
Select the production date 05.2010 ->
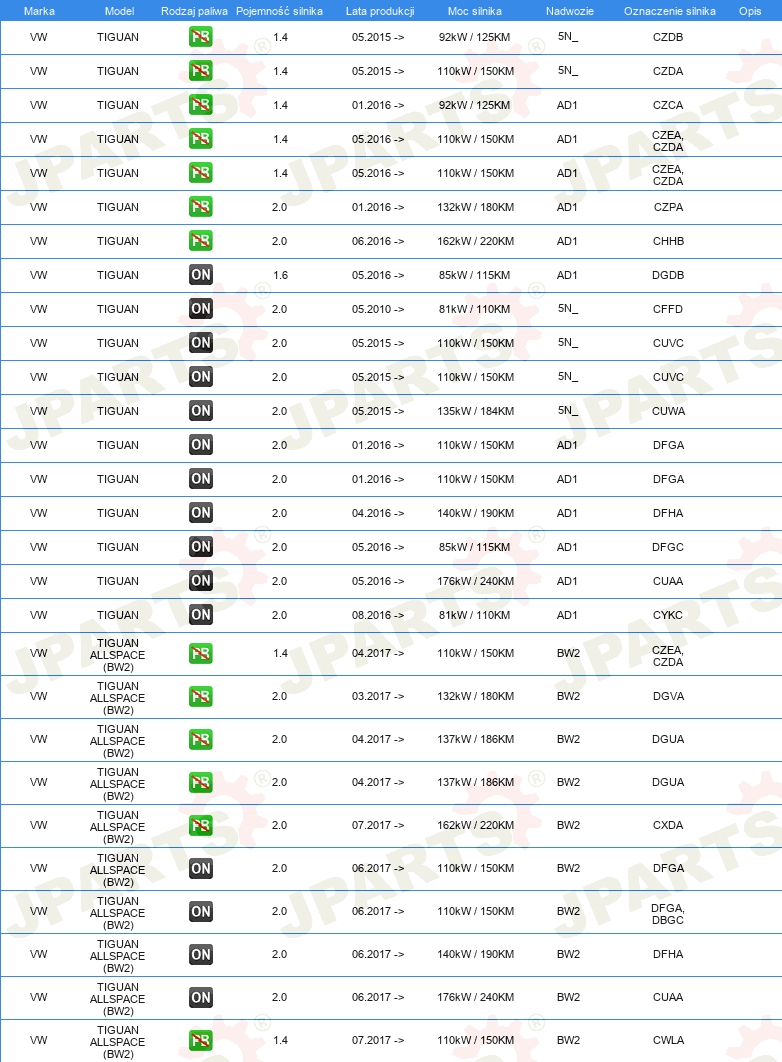(x=378, y=309)
